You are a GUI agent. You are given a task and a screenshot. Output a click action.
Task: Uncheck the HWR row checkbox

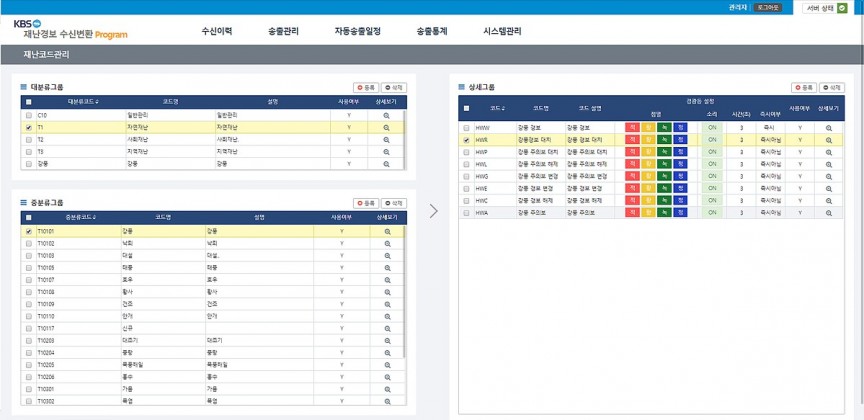pyautogui.click(x=466, y=140)
